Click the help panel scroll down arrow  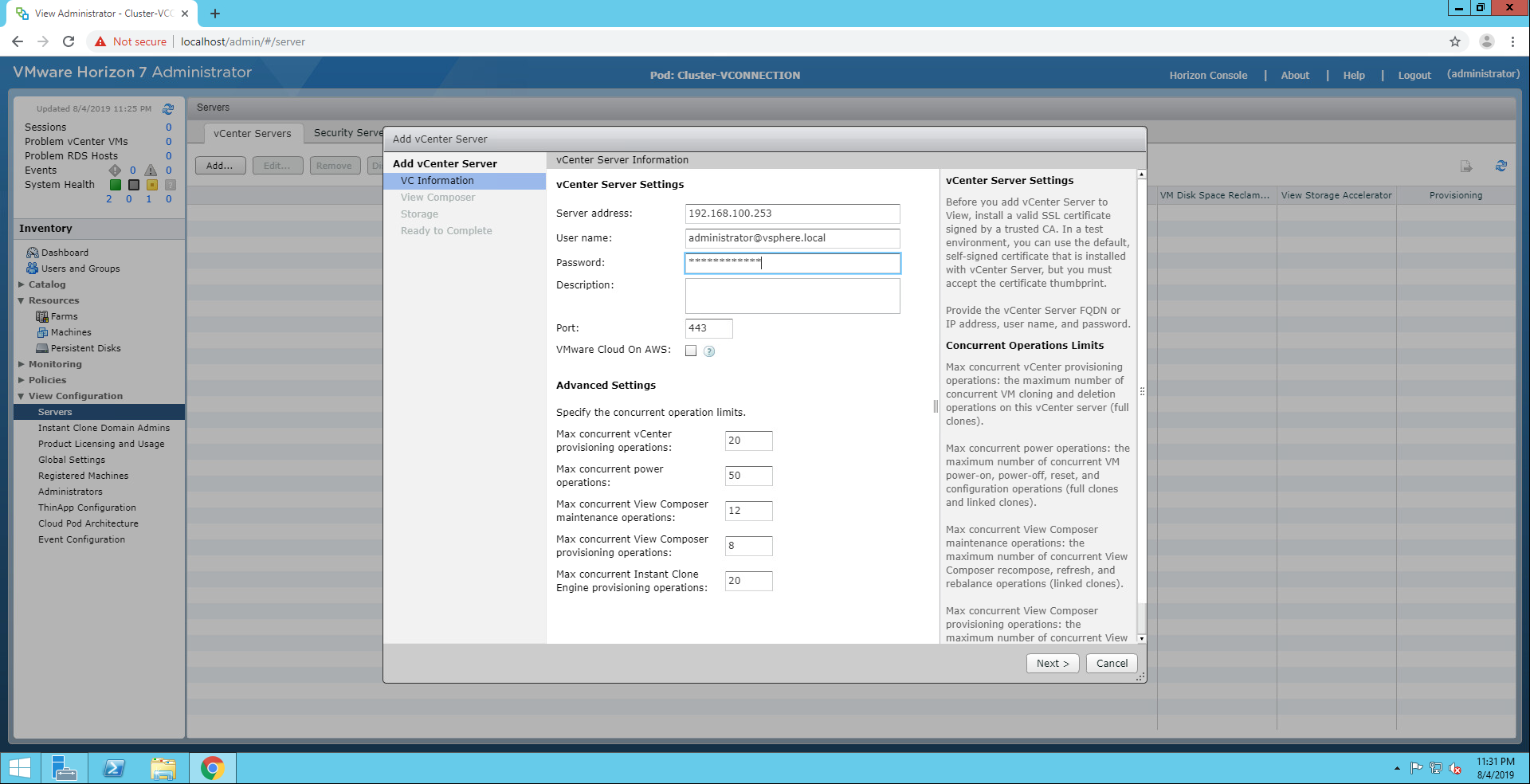coord(1141,638)
